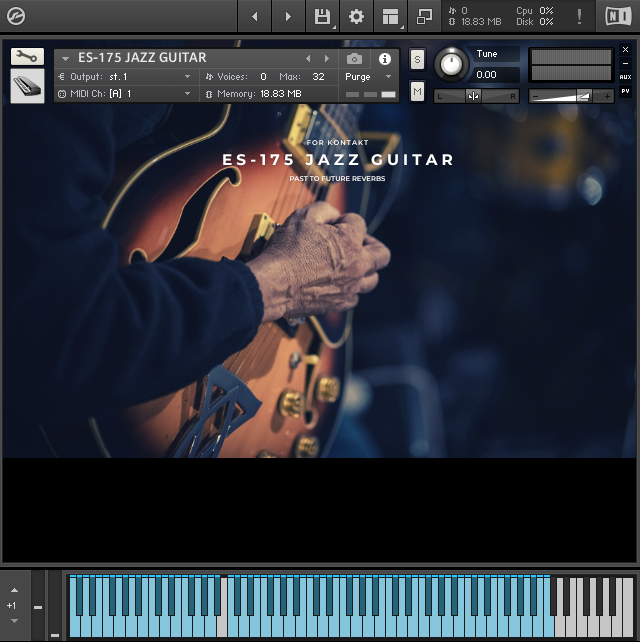This screenshot has width=640, height=642.
Task: Toggle the minimized window view icon
Action: point(424,16)
